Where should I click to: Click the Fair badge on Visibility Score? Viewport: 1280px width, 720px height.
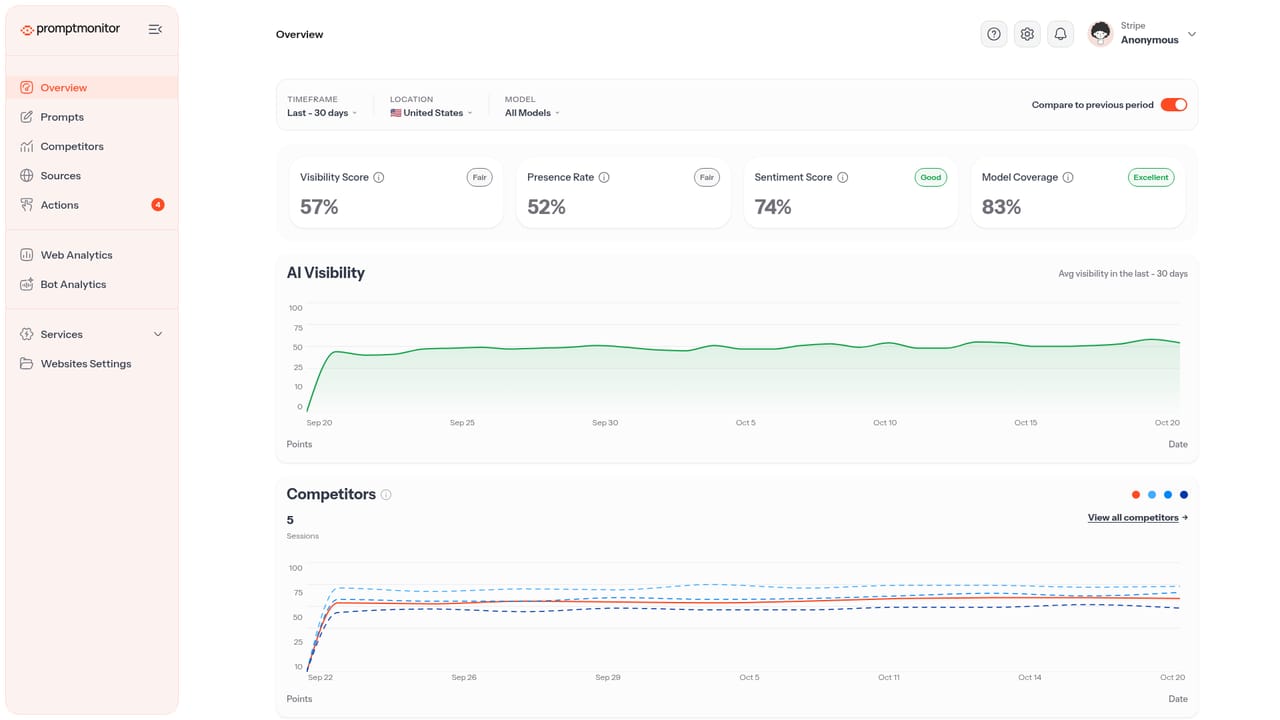coord(480,177)
